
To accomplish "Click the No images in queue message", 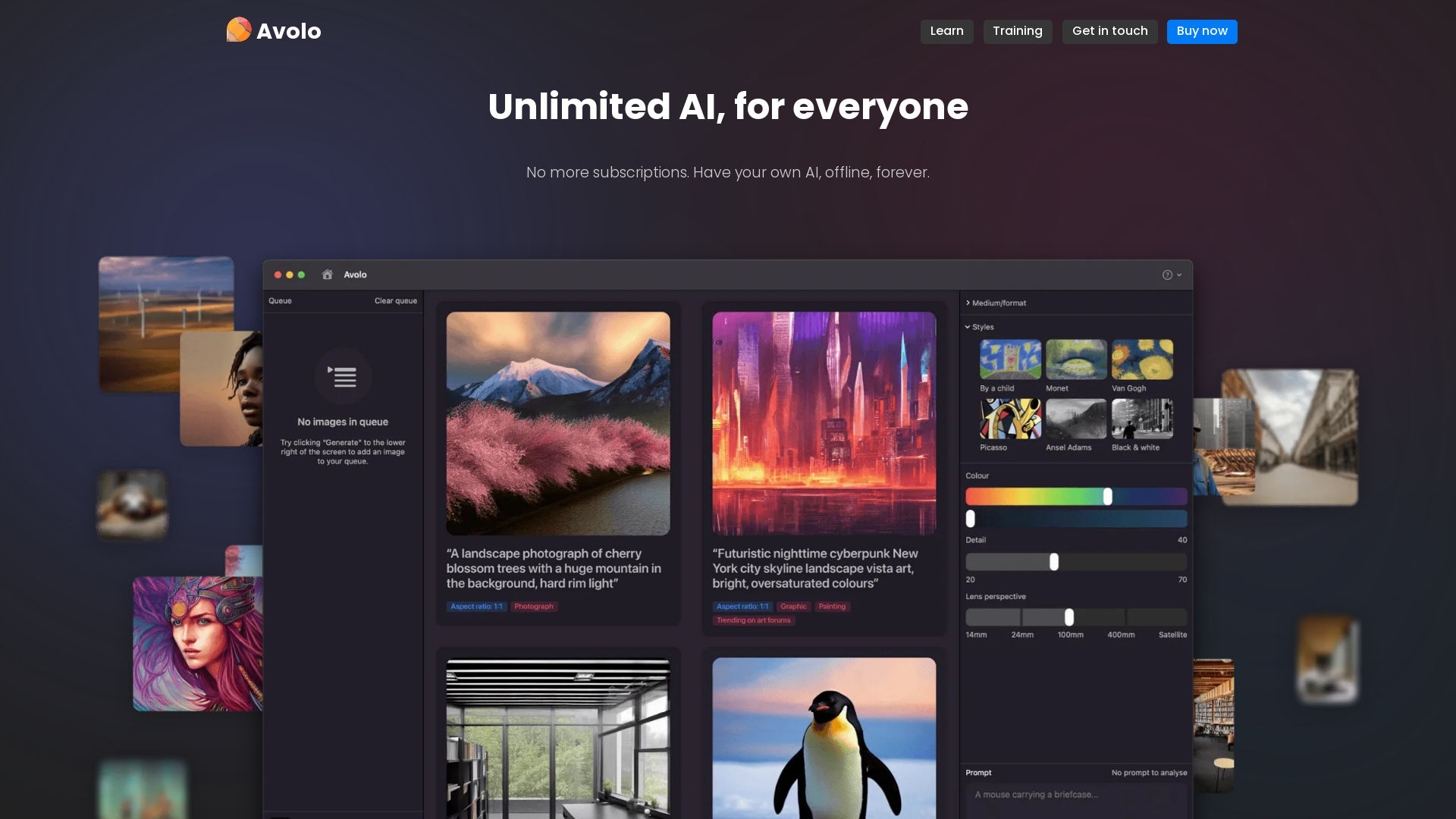I will pos(343,422).
